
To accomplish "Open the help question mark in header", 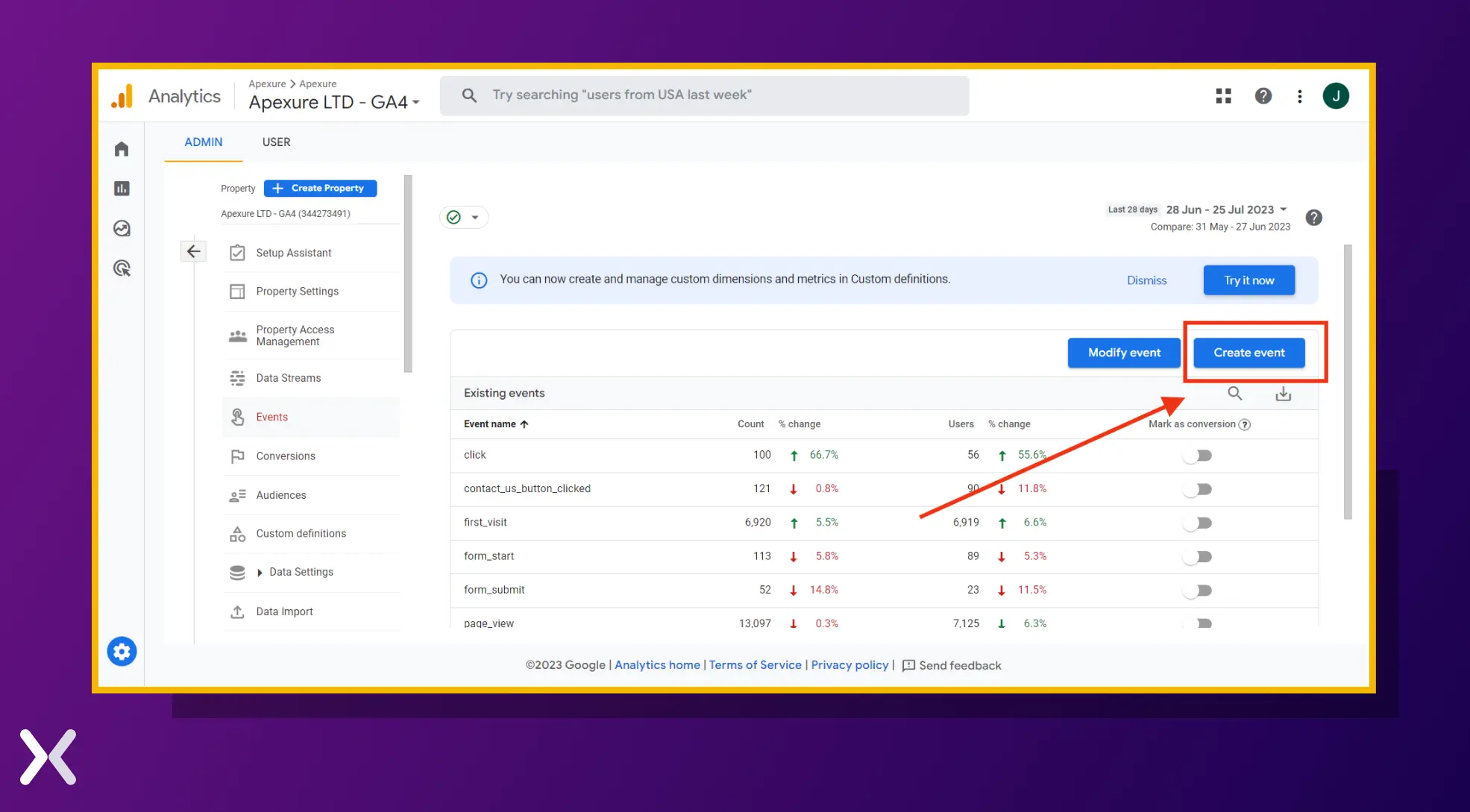I will [1263, 95].
